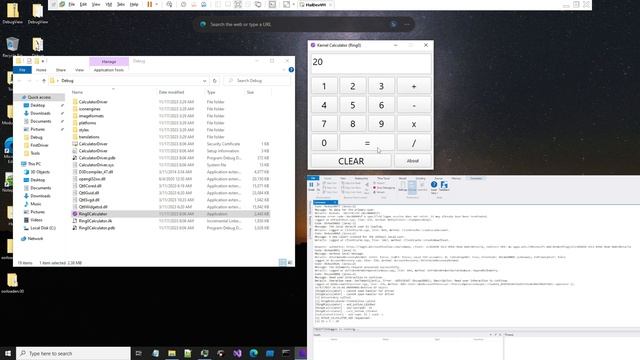Click the calculator display field showing 20
The image size is (640, 360).
click(371, 62)
